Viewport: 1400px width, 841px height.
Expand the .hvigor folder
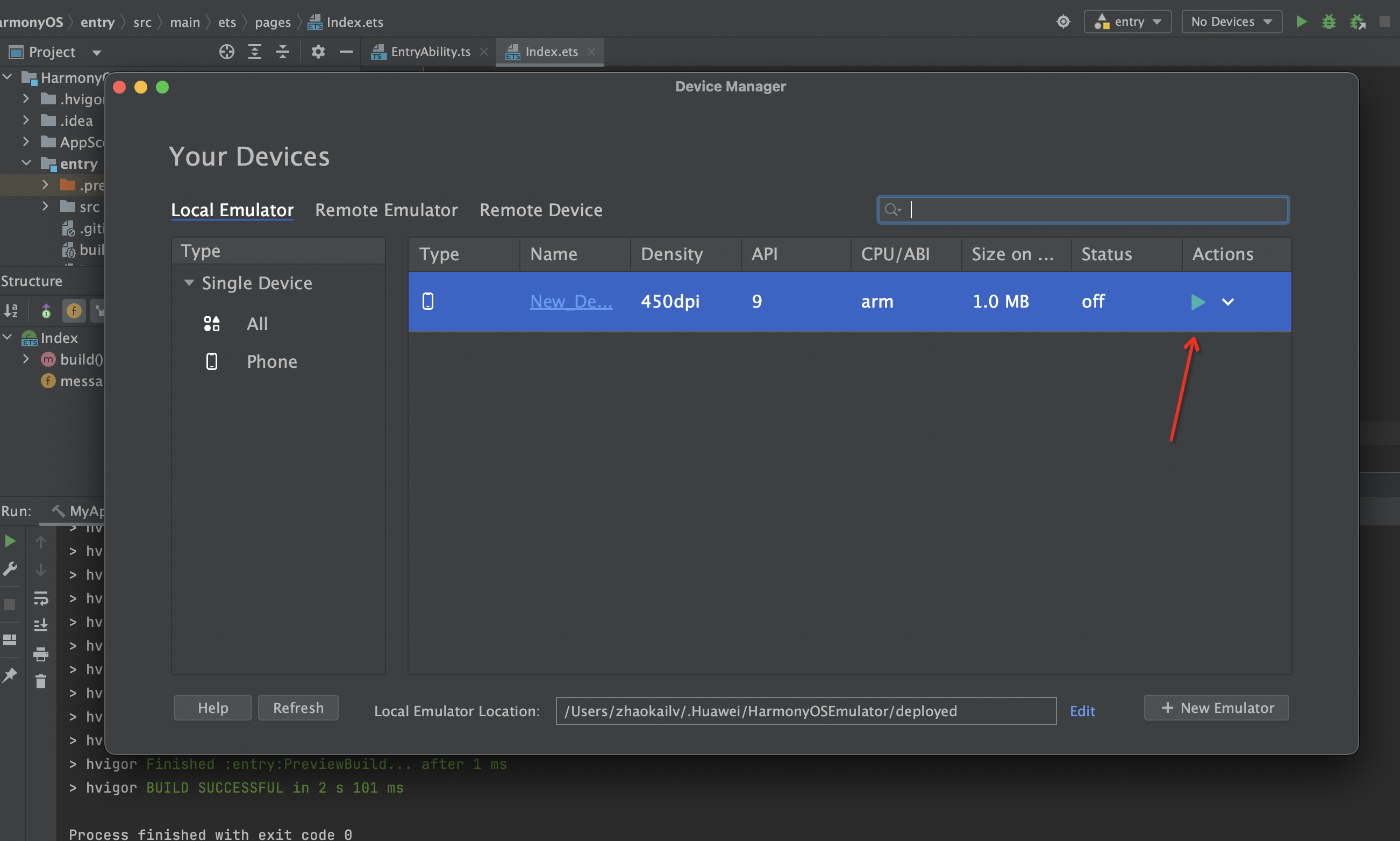(25, 98)
